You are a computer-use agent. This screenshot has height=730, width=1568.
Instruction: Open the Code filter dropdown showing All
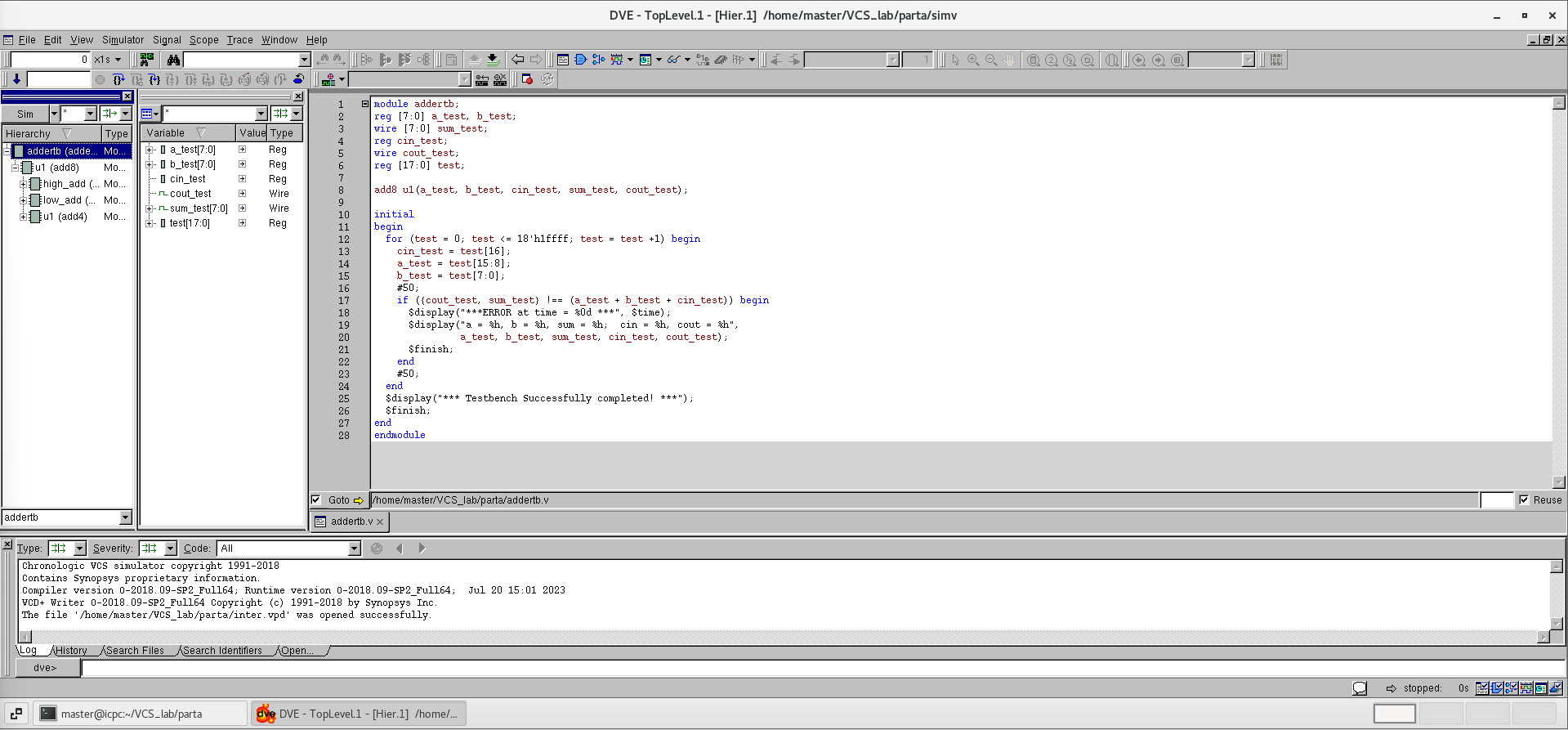click(354, 549)
